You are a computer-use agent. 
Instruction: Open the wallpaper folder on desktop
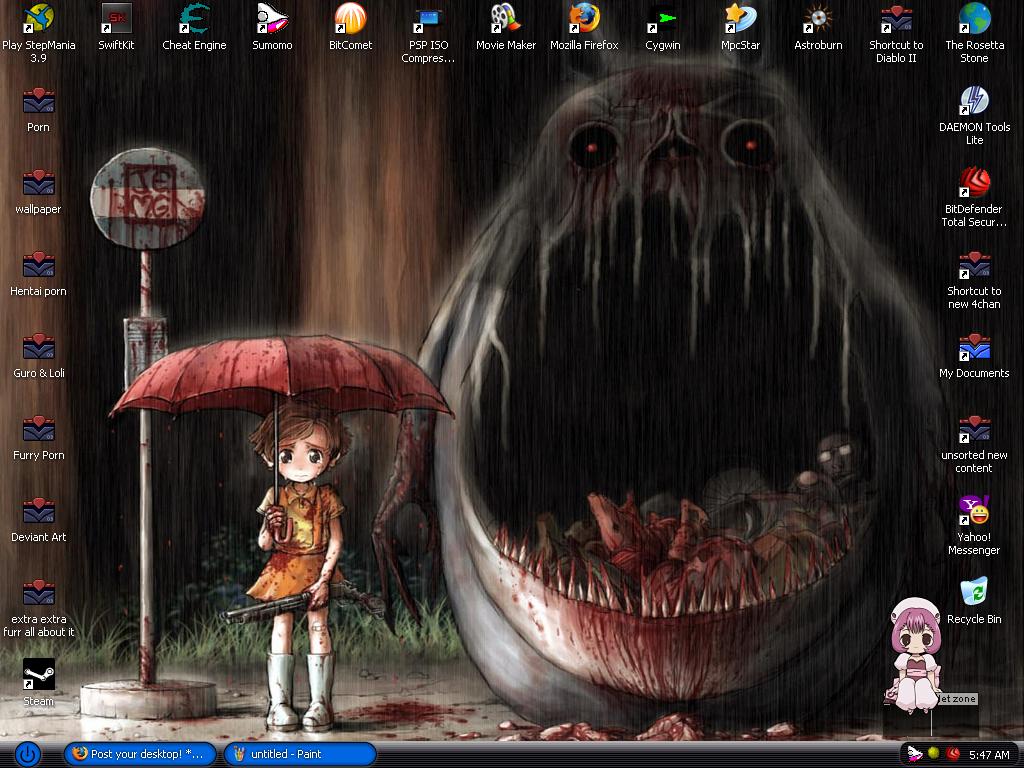38,183
